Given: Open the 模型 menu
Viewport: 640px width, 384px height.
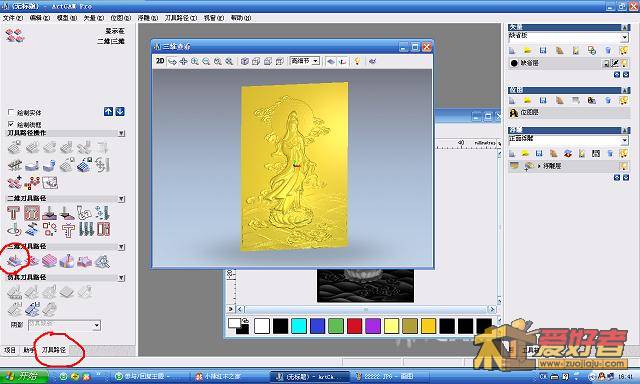Looking at the screenshot, I should [x=67, y=18].
